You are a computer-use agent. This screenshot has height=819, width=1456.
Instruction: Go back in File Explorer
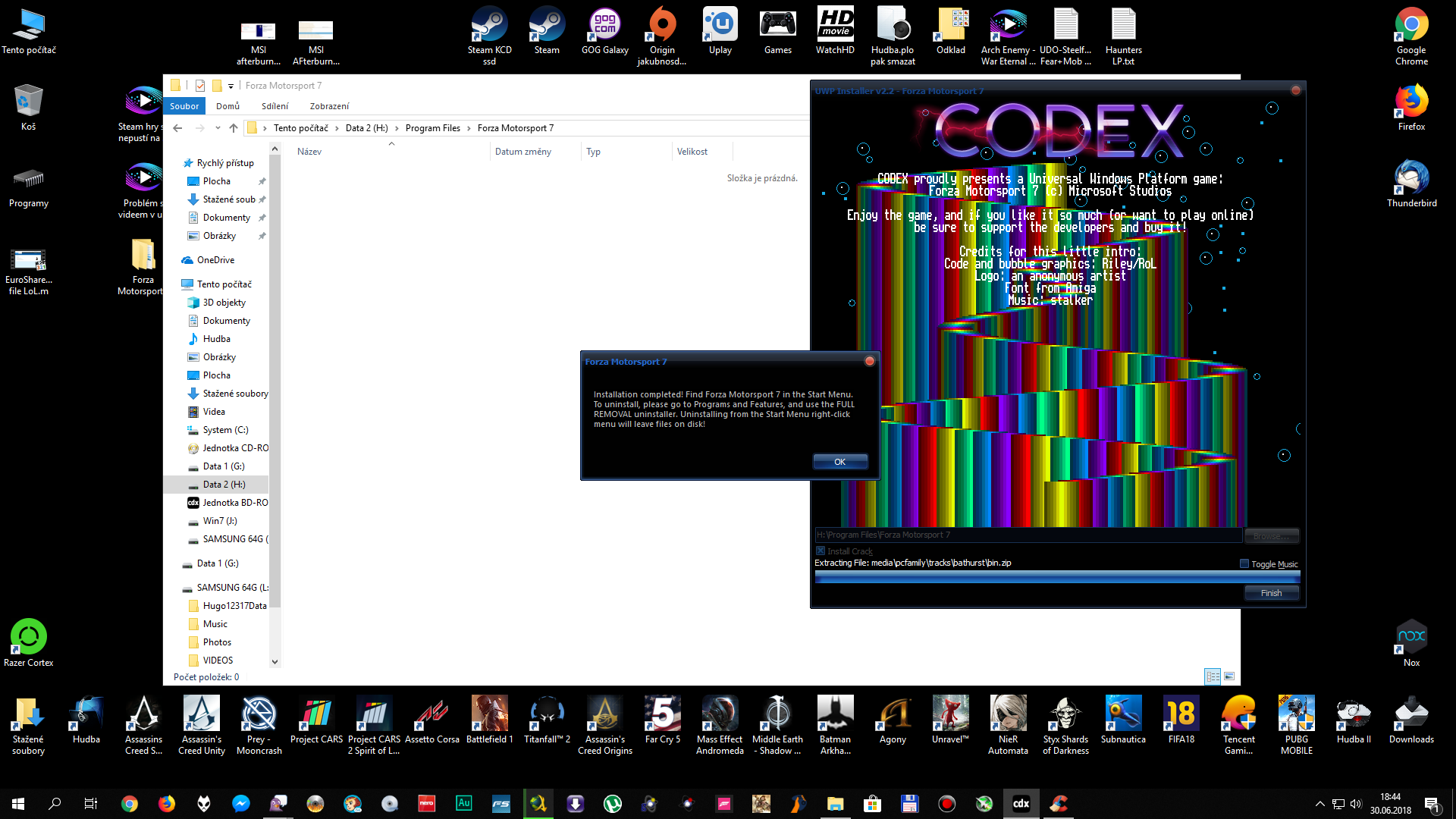tap(177, 128)
